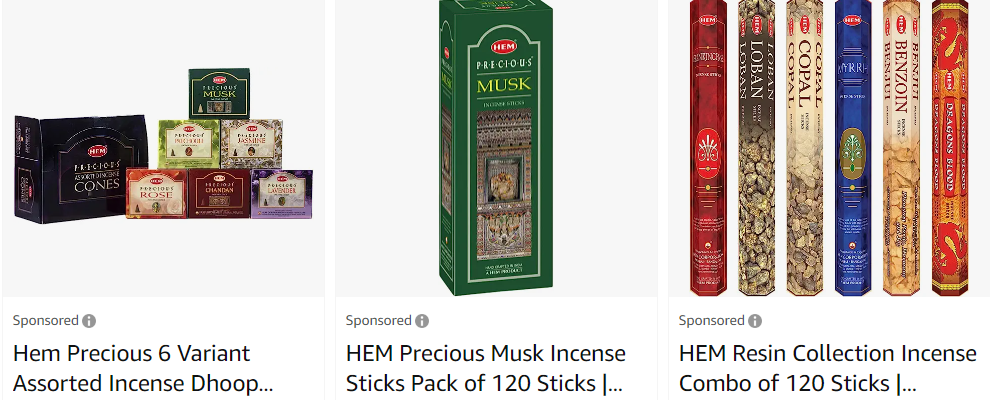
Task: Click Sponsored label on Resin Collection card
Action: [x=711, y=321]
